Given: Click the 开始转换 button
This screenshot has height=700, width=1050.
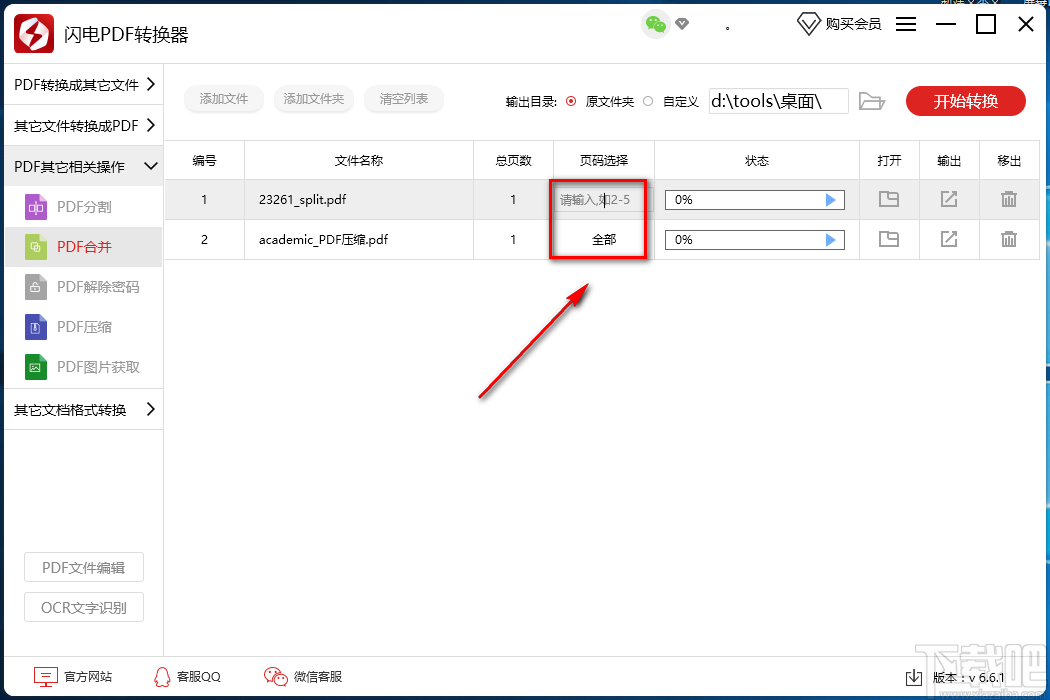Looking at the screenshot, I should (x=965, y=100).
